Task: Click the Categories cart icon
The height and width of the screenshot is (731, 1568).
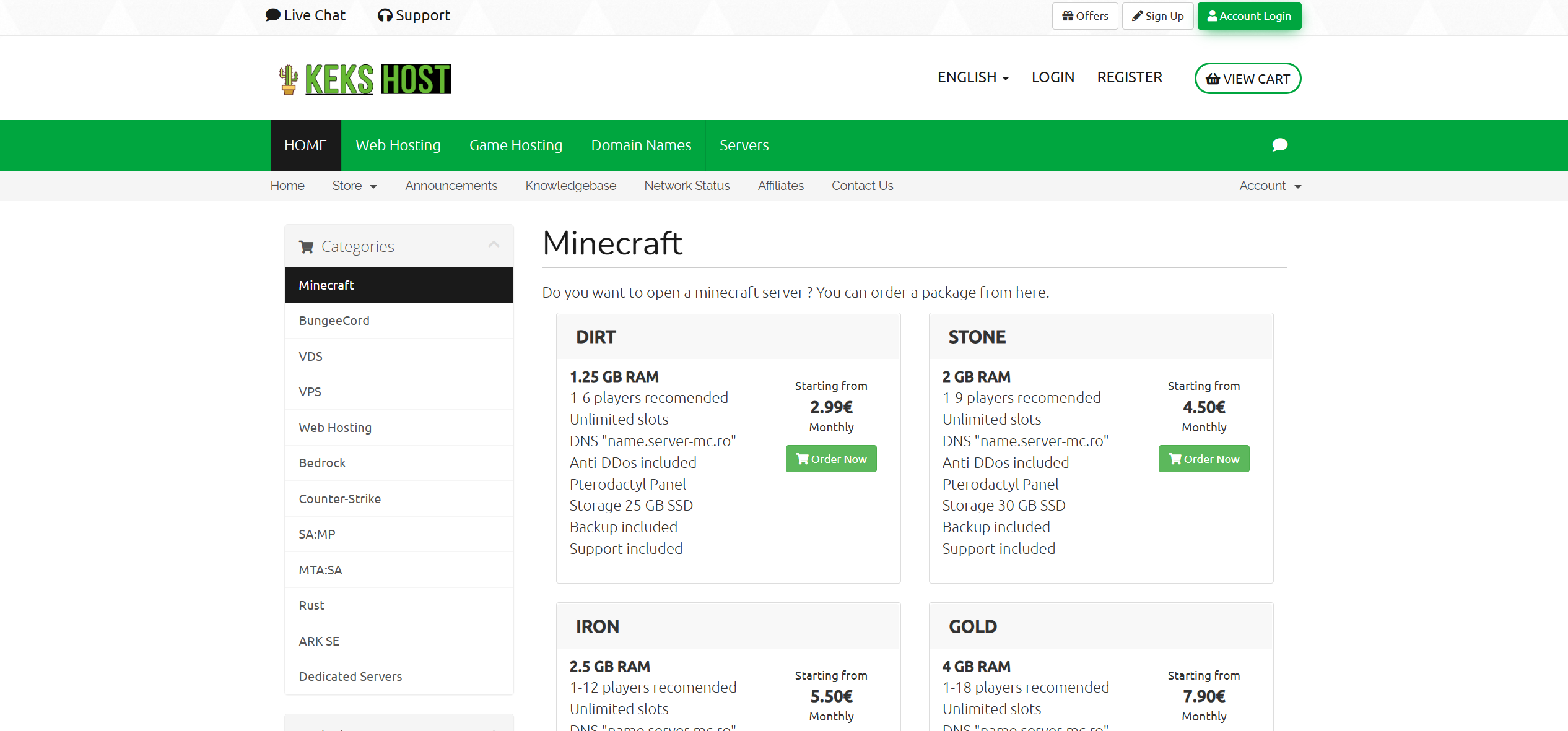Action: click(306, 247)
